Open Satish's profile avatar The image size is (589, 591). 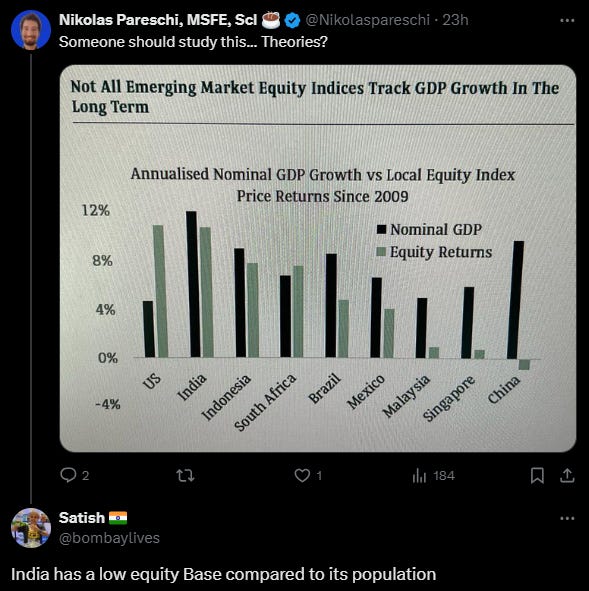click(31, 528)
